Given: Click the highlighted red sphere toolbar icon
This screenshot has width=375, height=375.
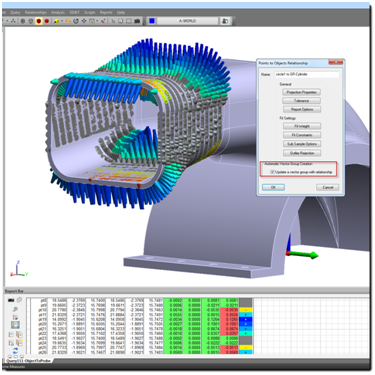Looking at the screenshot, I should (x=39, y=21).
